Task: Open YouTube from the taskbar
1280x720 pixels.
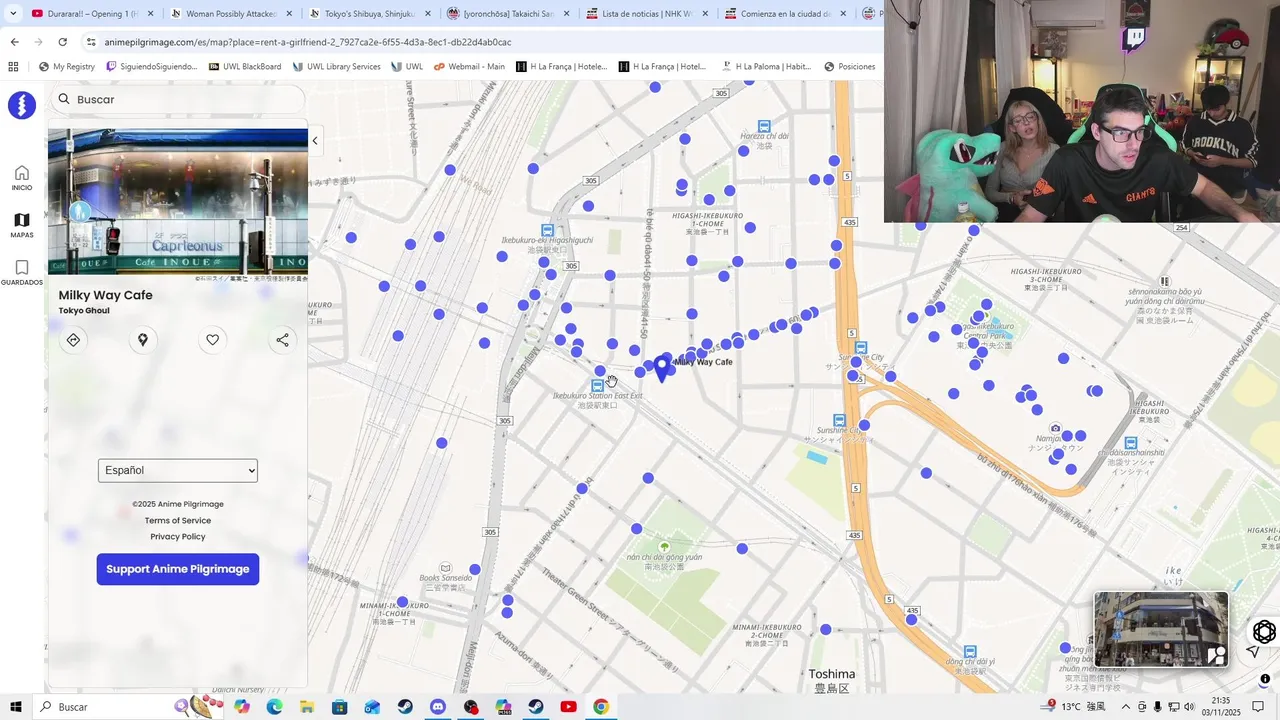Action: tap(568, 707)
